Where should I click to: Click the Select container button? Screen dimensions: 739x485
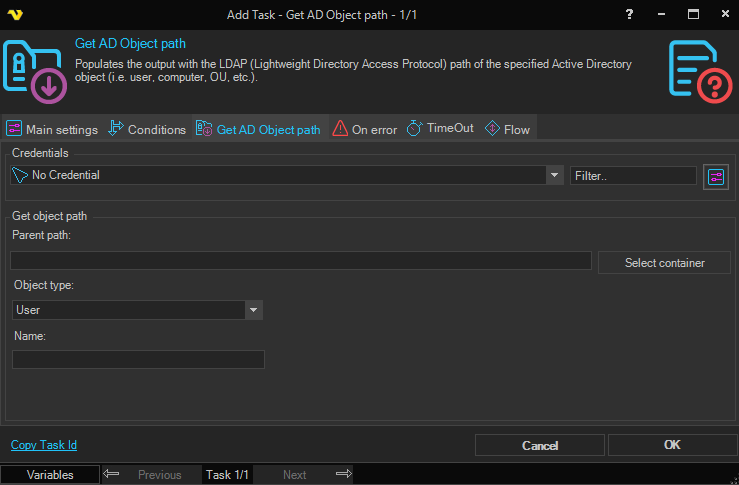point(664,263)
